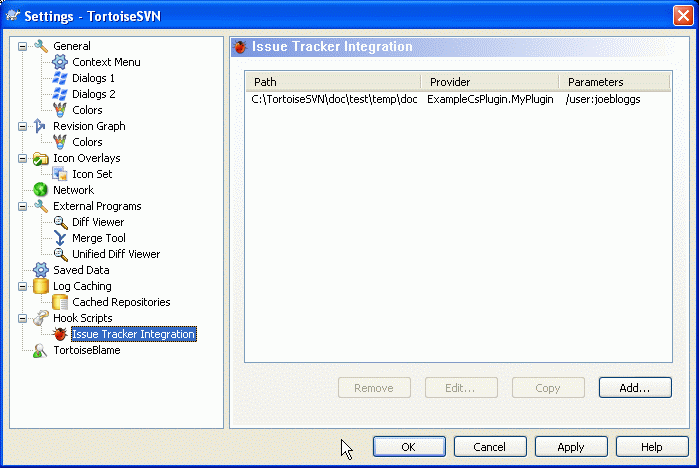The height and width of the screenshot is (468, 699).
Task: Click the Dialogs 1 windows icon
Action: click(x=60, y=78)
